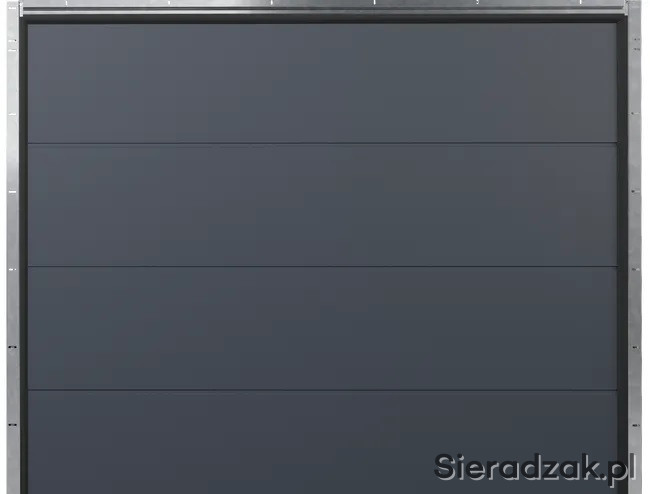
Task: Click the ".pl" ending of the watermark
Action: click(618, 469)
